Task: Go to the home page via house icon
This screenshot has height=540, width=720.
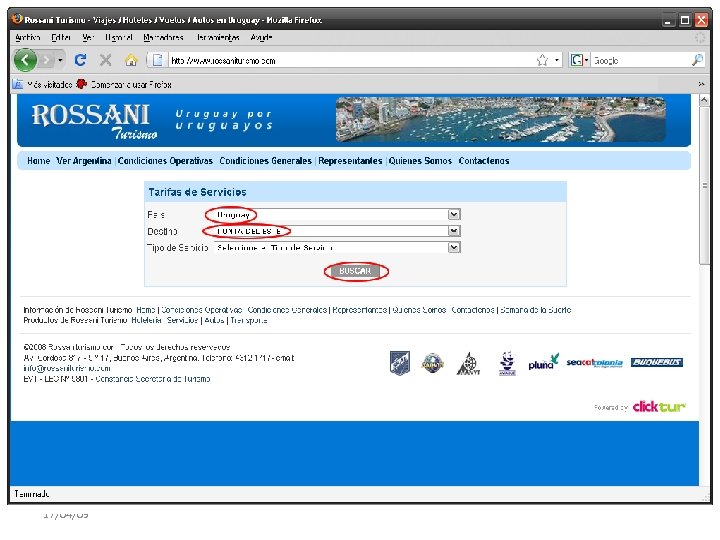Action: 131,60
